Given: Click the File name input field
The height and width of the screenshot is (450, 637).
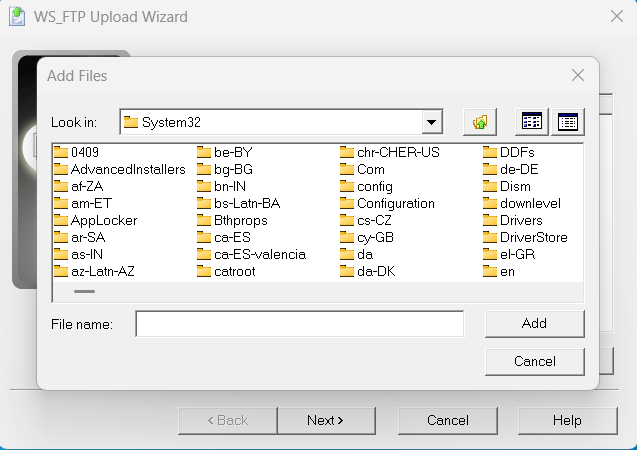Looking at the screenshot, I should point(299,324).
